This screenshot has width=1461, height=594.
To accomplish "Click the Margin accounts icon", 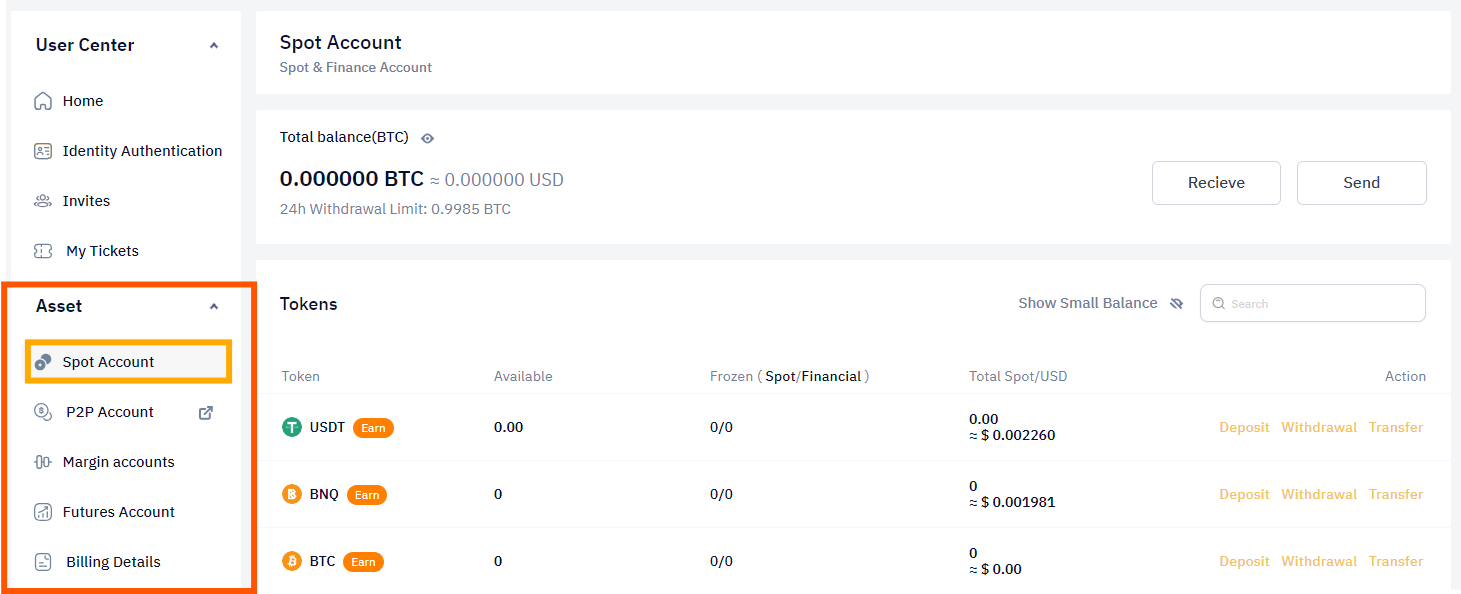I will tap(43, 462).
